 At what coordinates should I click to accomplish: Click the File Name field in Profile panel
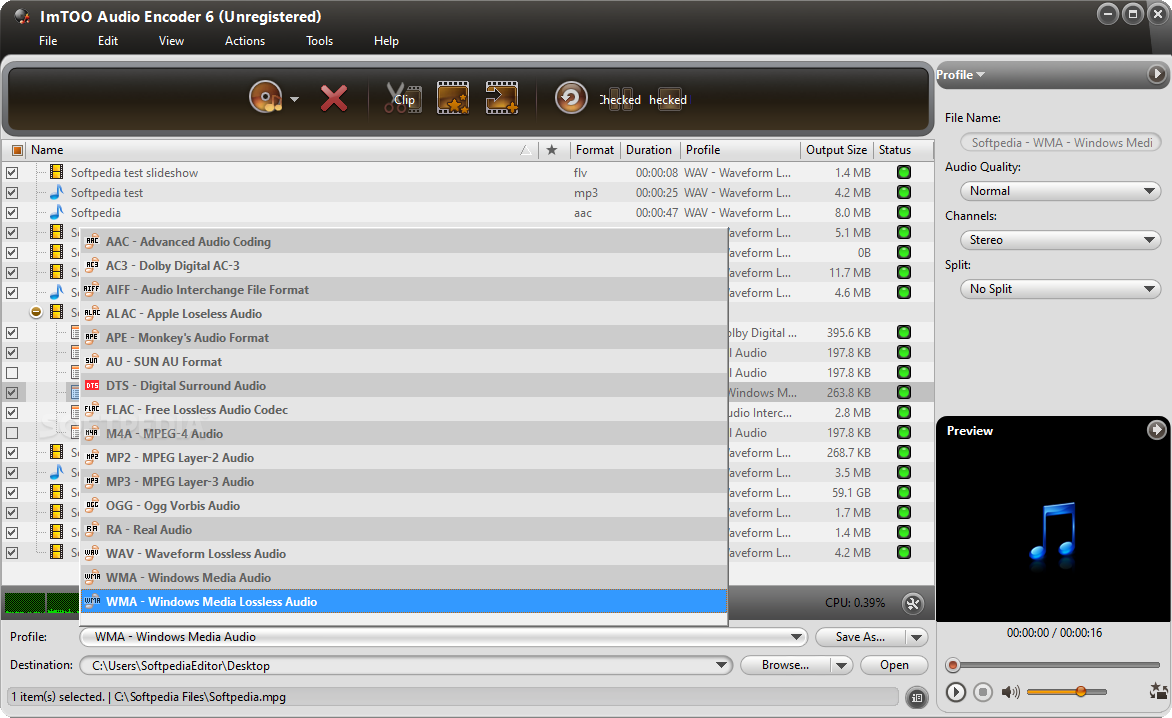point(1060,143)
